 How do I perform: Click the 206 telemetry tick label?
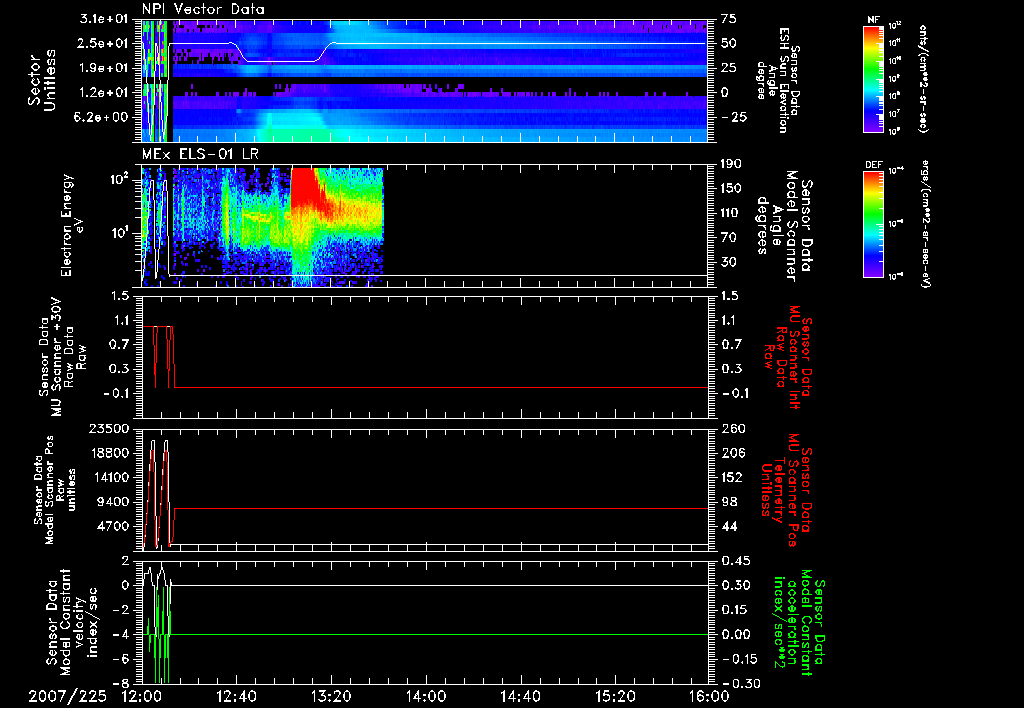[731, 453]
